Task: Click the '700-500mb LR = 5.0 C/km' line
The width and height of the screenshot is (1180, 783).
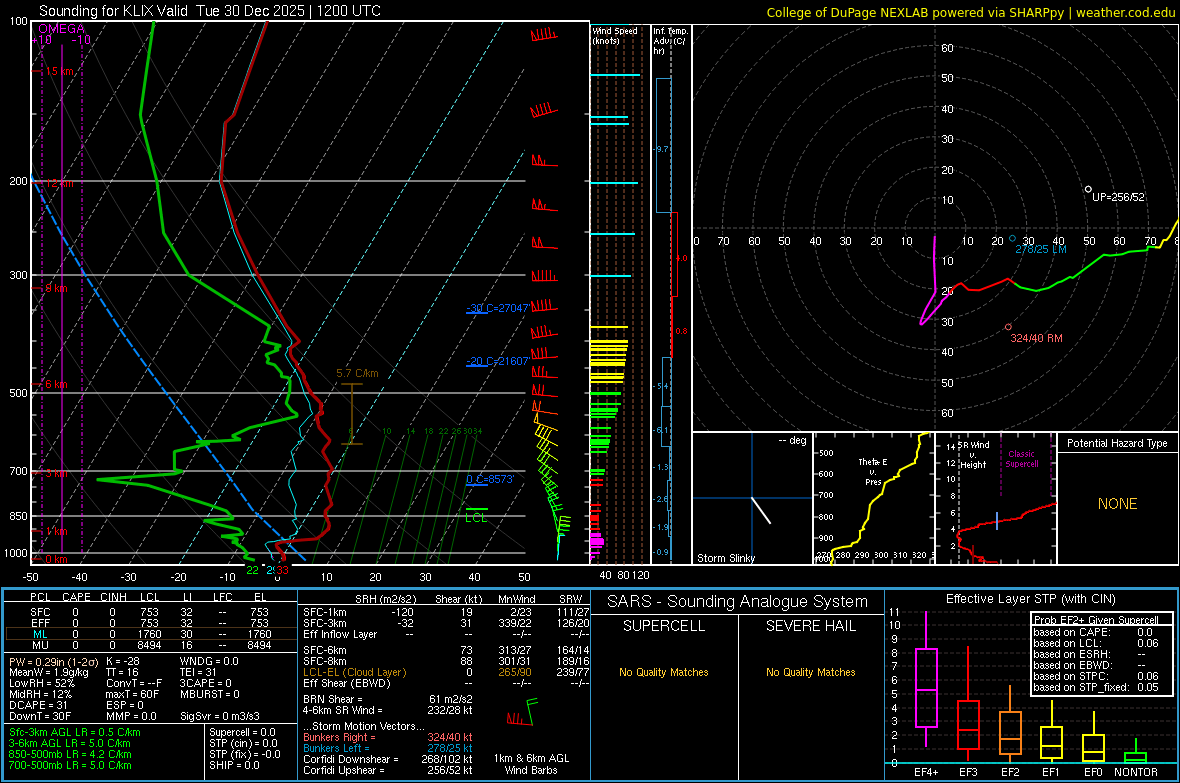Action: click(x=70, y=766)
